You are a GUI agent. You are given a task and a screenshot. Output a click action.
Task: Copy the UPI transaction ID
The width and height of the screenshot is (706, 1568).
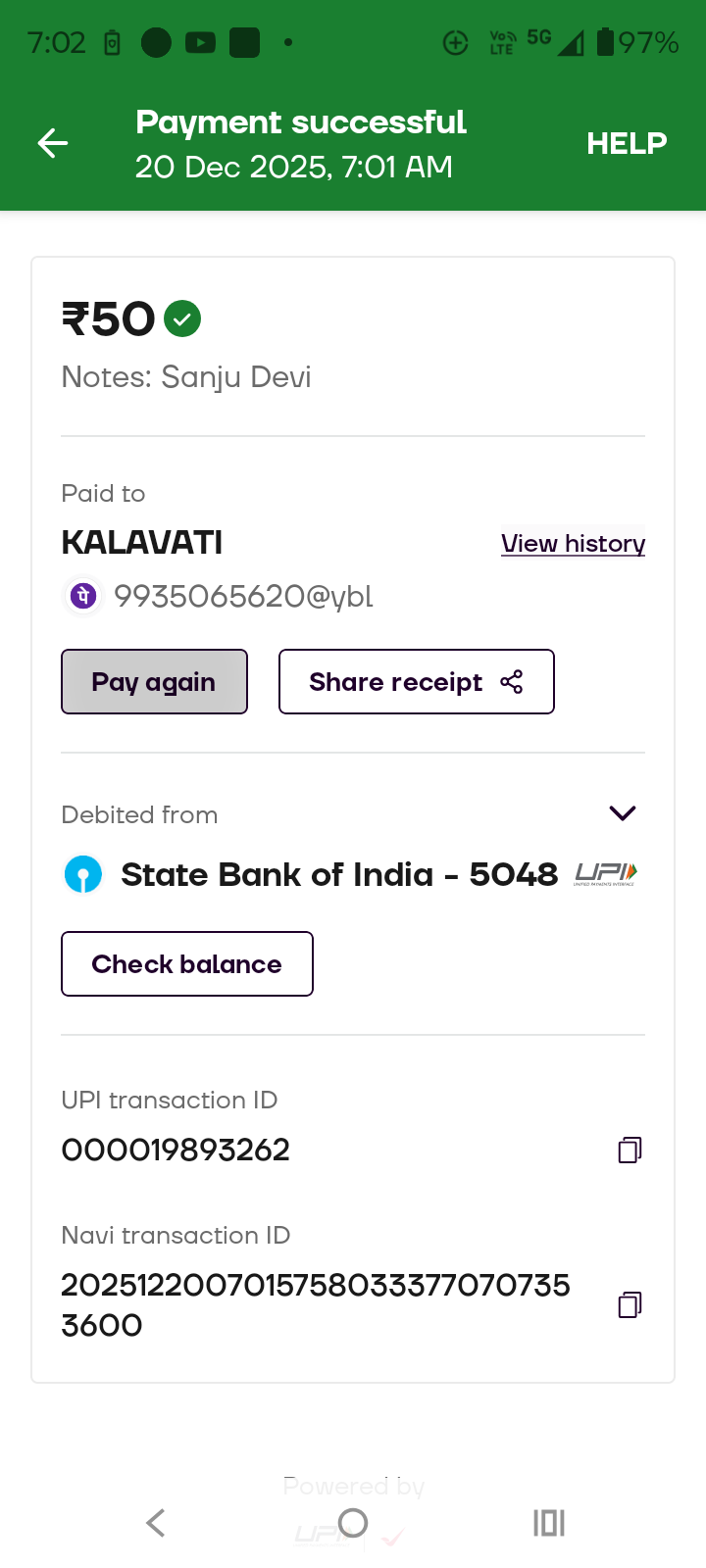pyautogui.click(x=630, y=1150)
